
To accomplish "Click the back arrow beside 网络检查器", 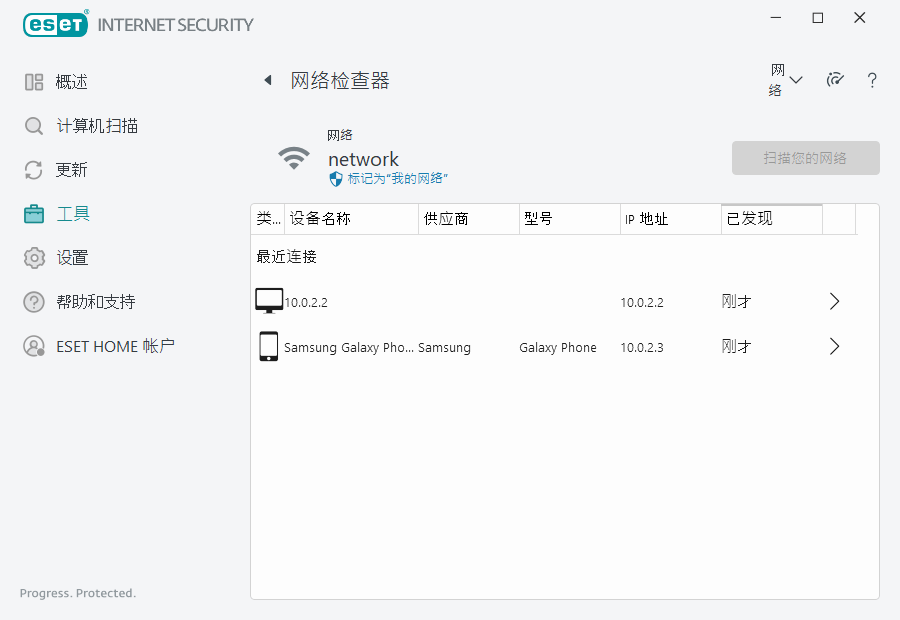I will click(268, 80).
